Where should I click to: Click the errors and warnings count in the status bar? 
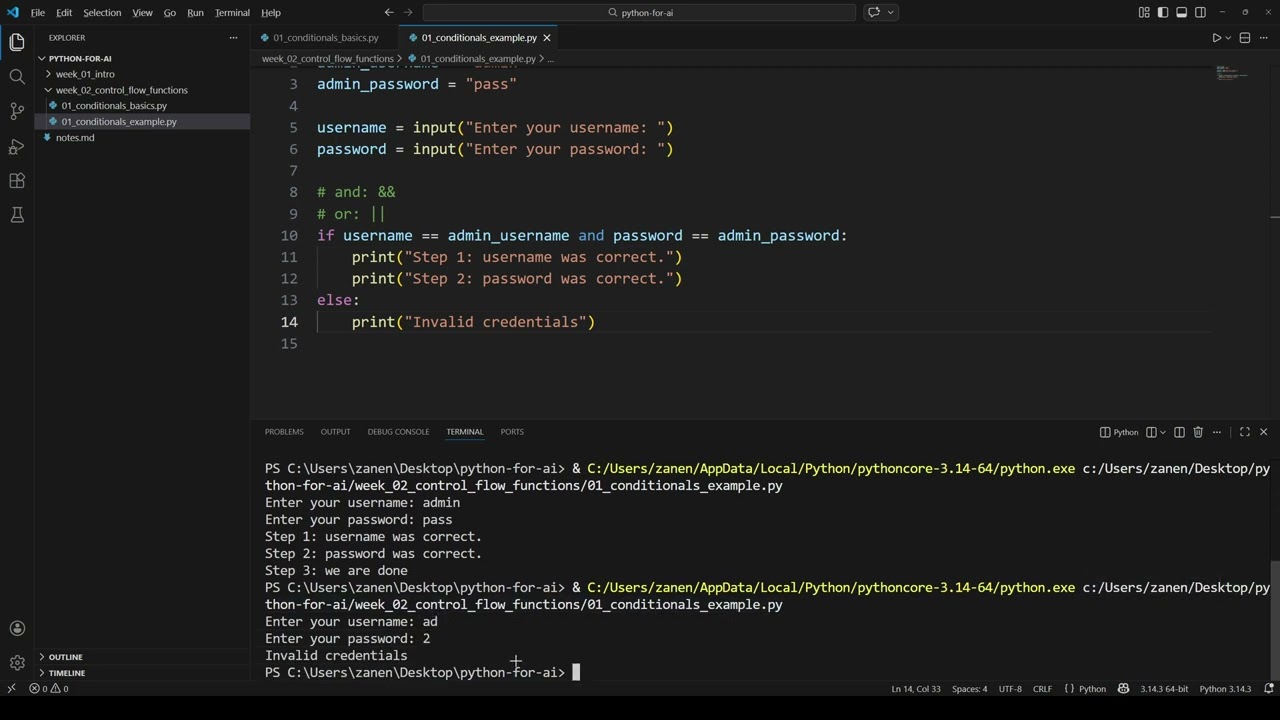[x=49, y=689]
